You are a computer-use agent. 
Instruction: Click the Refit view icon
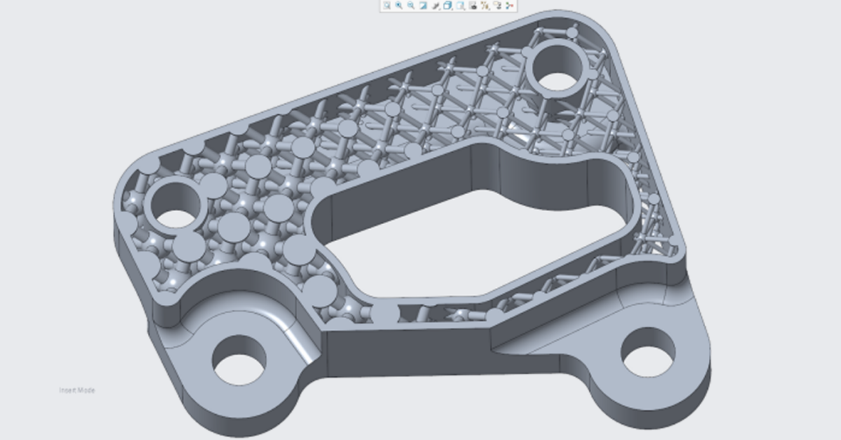386,6
